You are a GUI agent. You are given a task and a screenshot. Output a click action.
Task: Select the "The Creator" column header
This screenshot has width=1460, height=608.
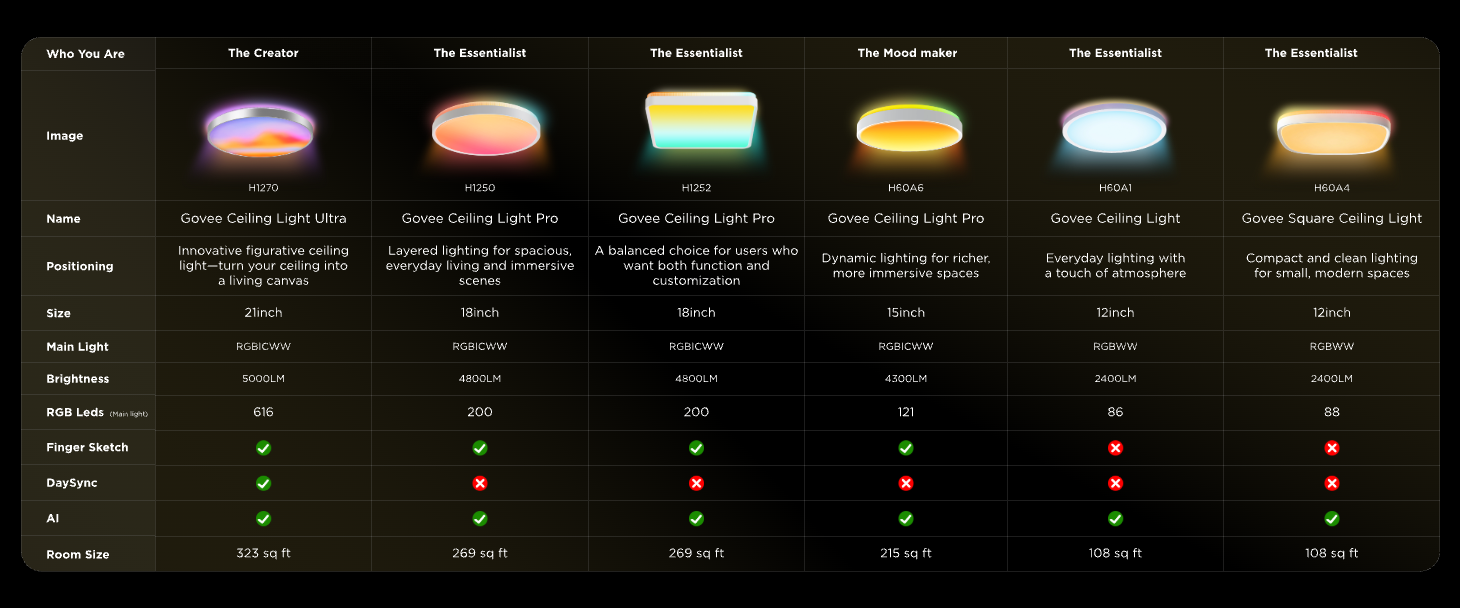tap(263, 53)
